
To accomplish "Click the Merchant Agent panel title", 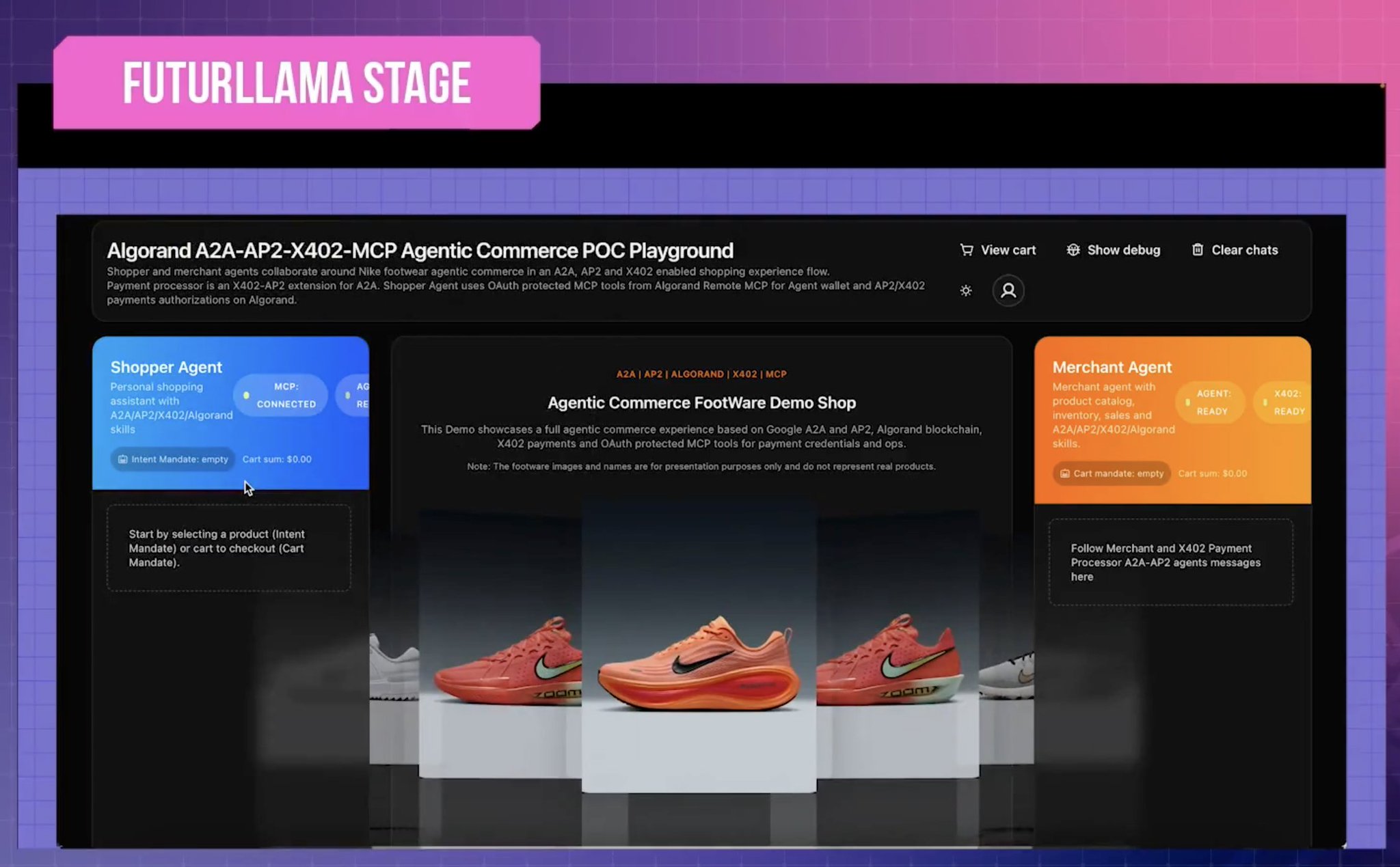I will point(1112,367).
